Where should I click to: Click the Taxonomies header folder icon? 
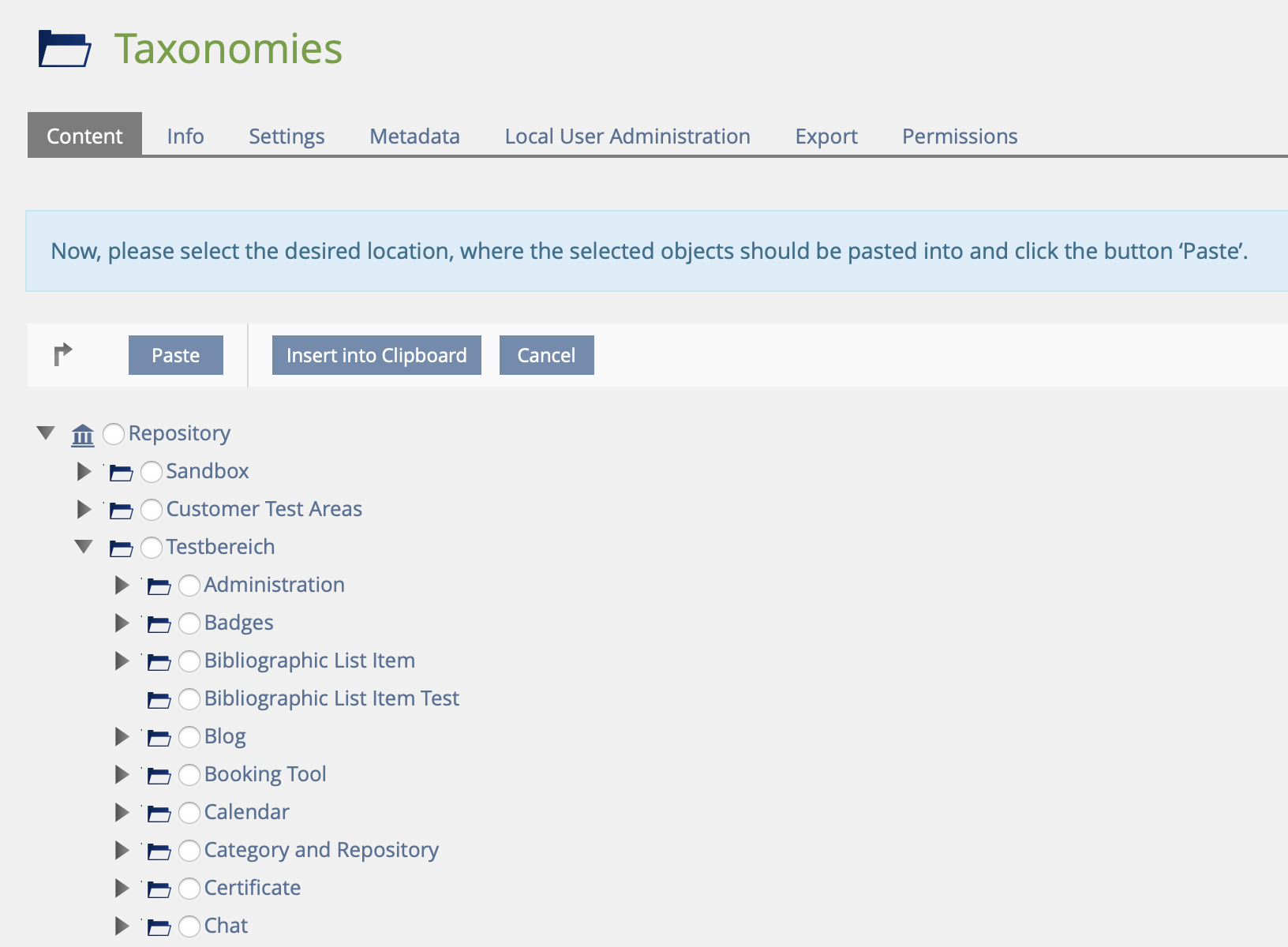(65, 49)
